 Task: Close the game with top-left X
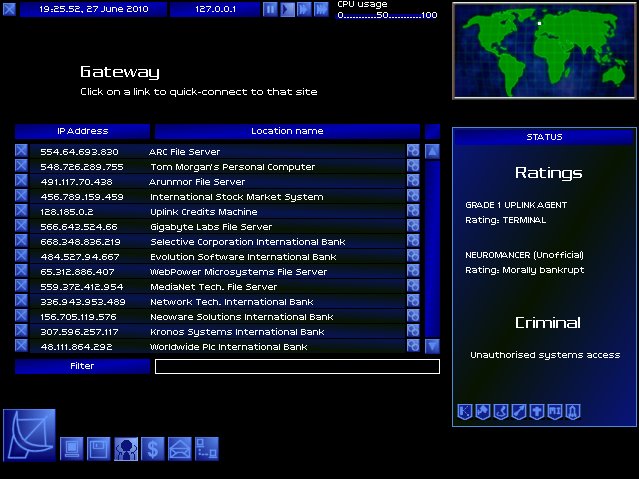click(9, 9)
